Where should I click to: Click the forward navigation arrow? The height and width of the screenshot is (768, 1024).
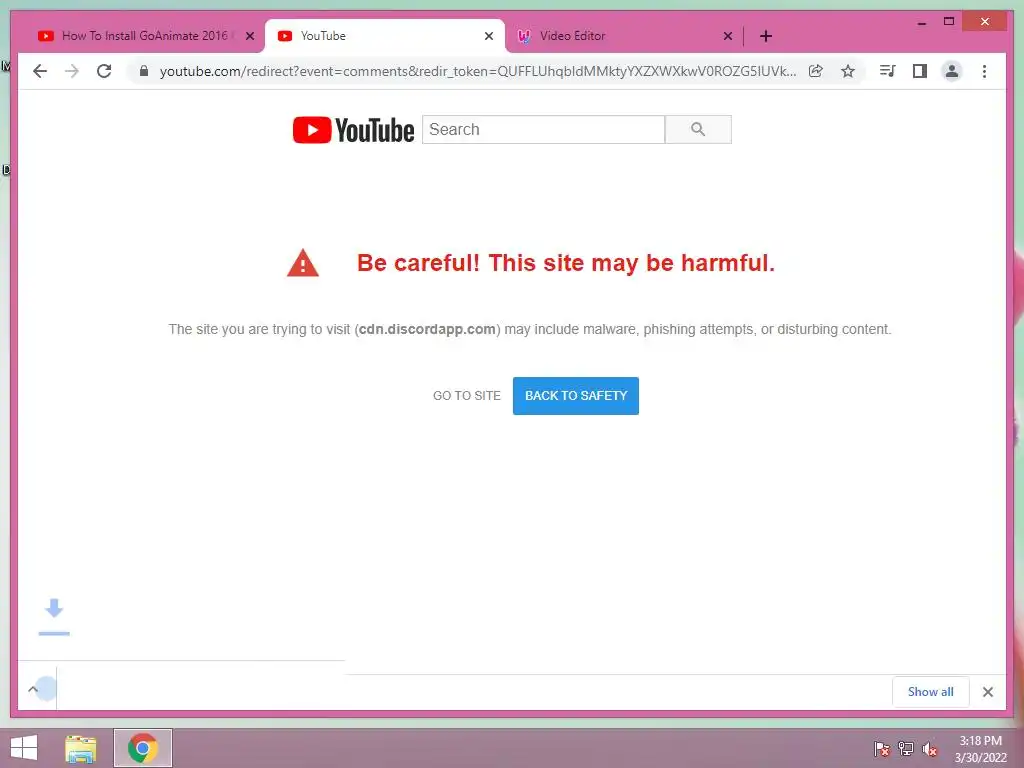click(72, 71)
